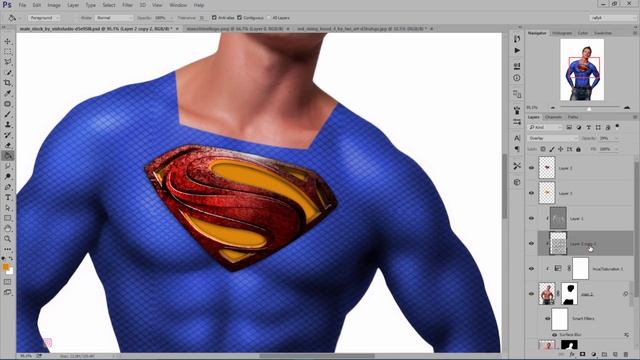Select the Lasso tool
The width and height of the screenshot is (640, 360).
8,62
